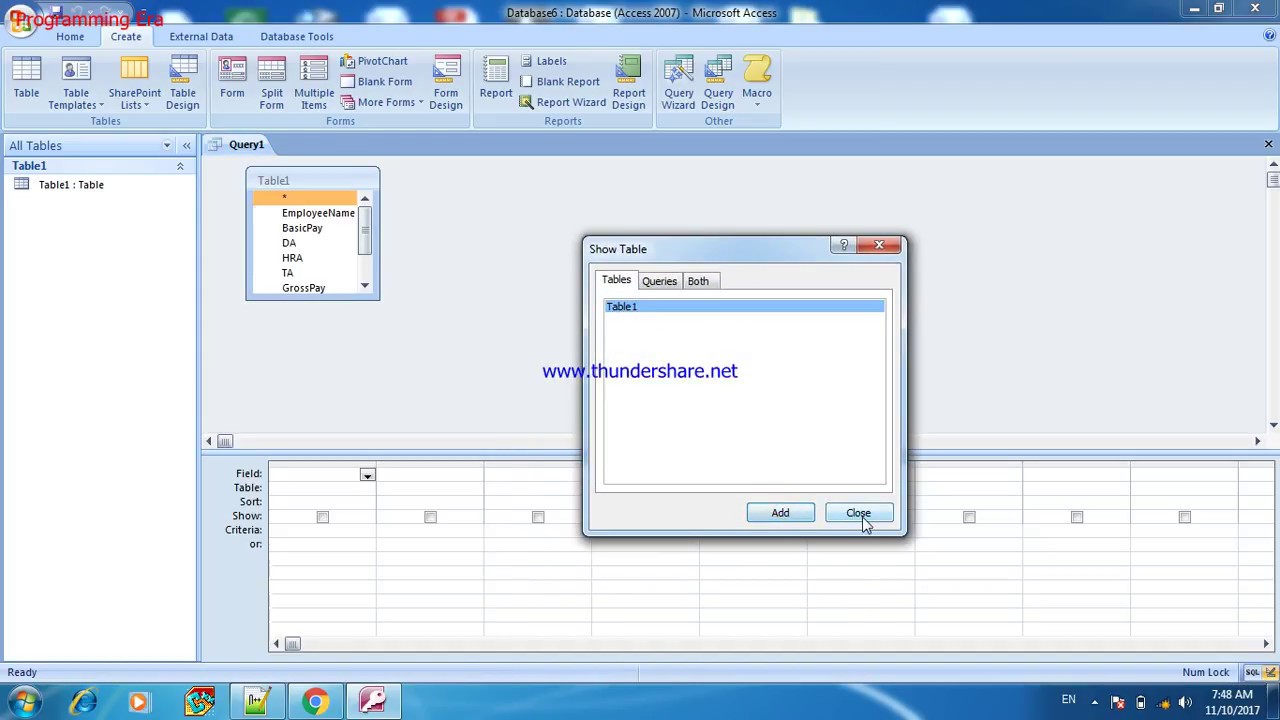Select Table1 in Show Table list
This screenshot has width=1280, height=720.
(x=744, y=307)
